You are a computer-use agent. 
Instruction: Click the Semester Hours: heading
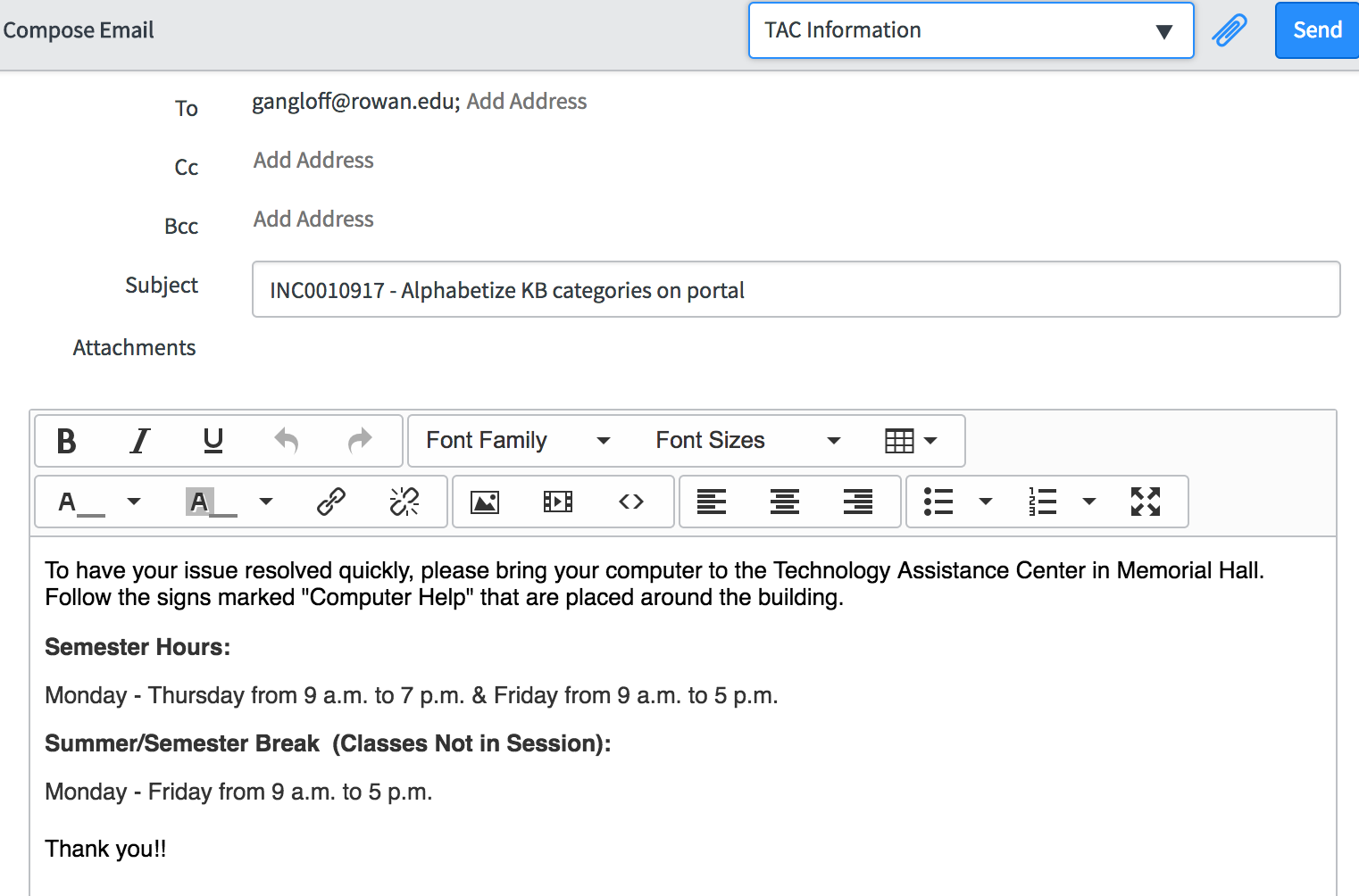pyautogui.click(x=138, y=647)
